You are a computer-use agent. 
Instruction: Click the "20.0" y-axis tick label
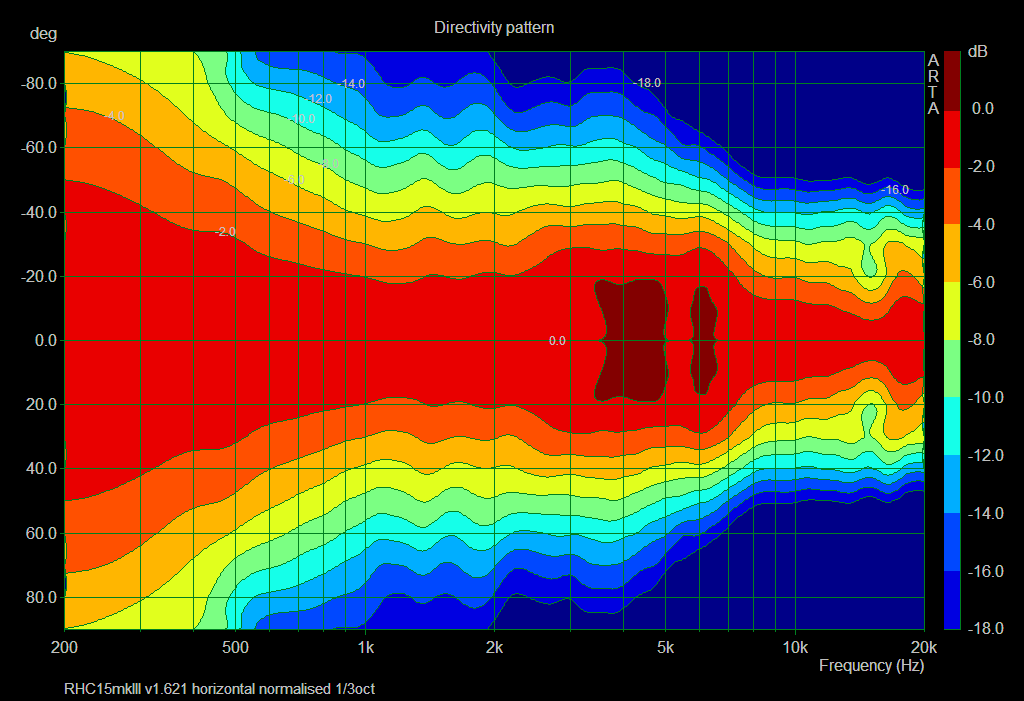coord(42,404)
